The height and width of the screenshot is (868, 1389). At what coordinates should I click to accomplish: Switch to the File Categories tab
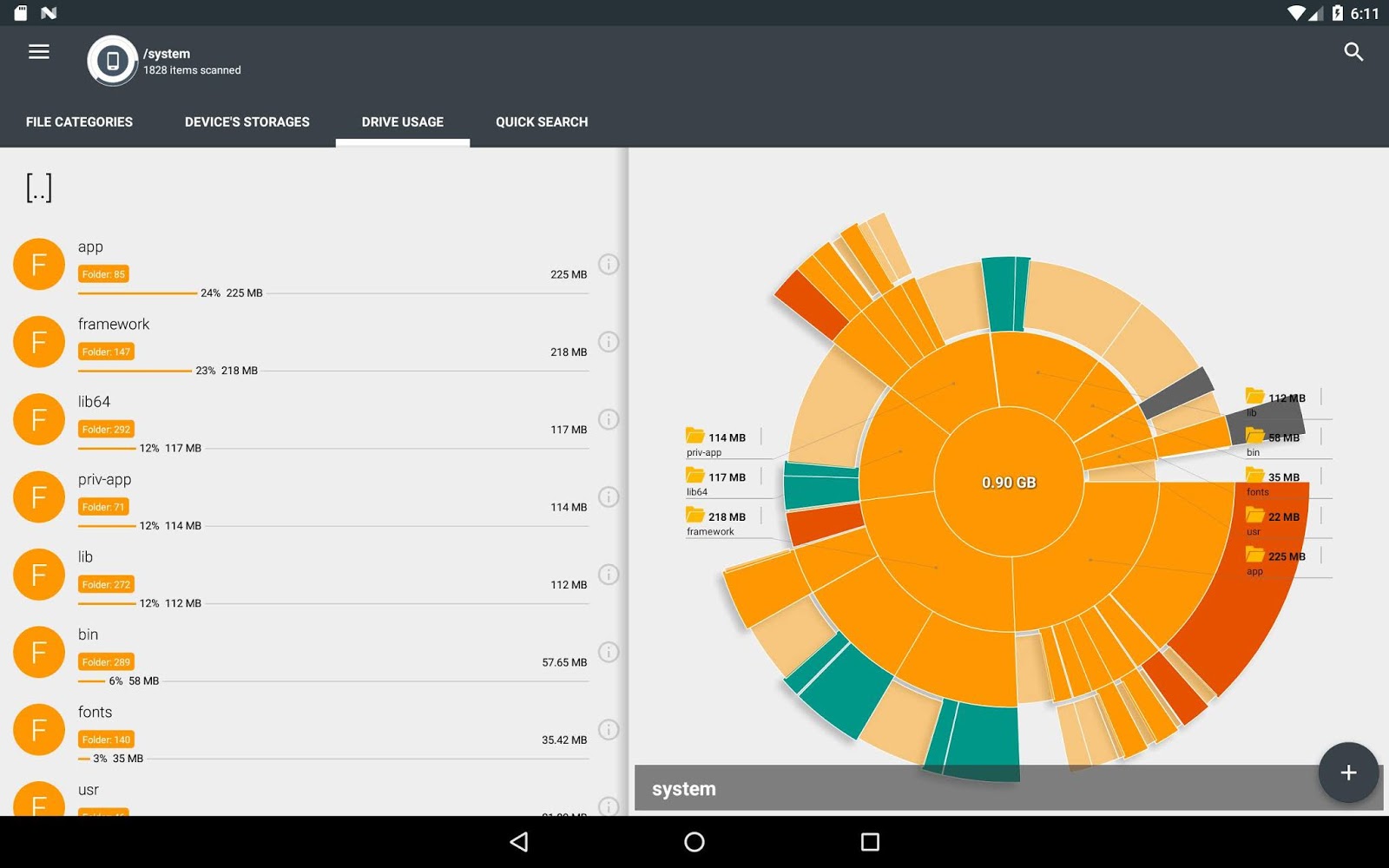(79, 122)
